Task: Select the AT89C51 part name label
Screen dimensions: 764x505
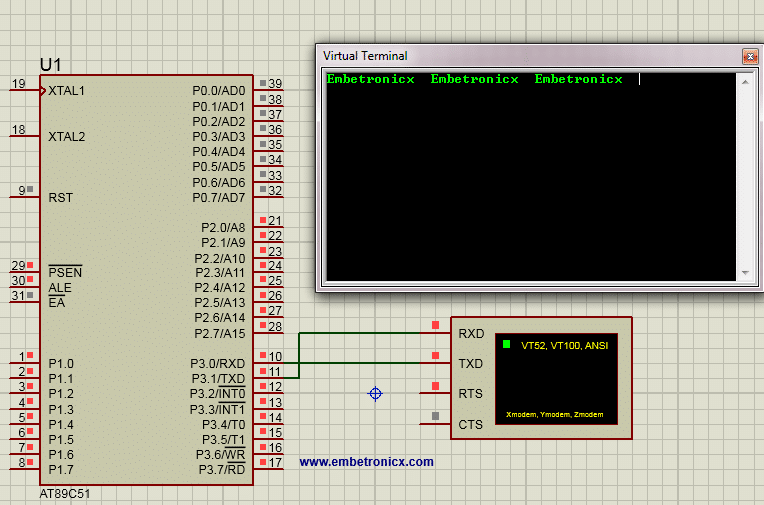Action: [65, 494]
